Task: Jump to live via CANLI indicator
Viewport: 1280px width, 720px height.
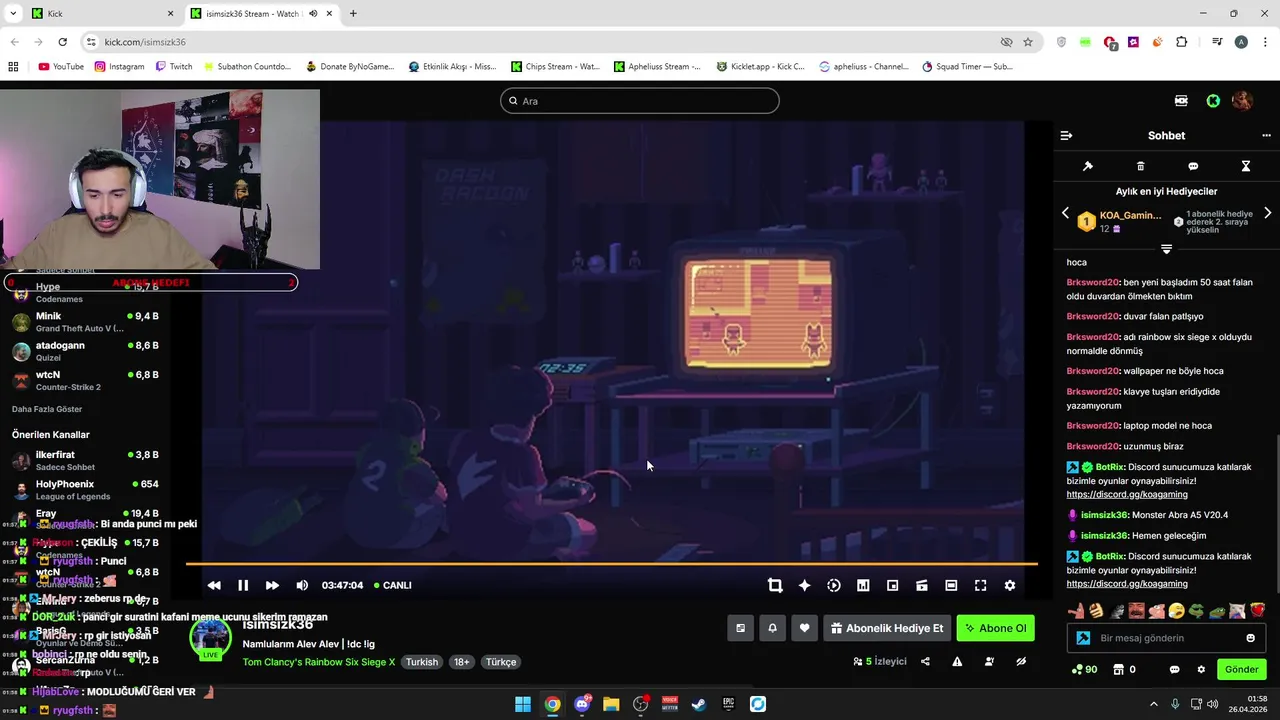Action: pyautogui.click(x=392, y=585)
